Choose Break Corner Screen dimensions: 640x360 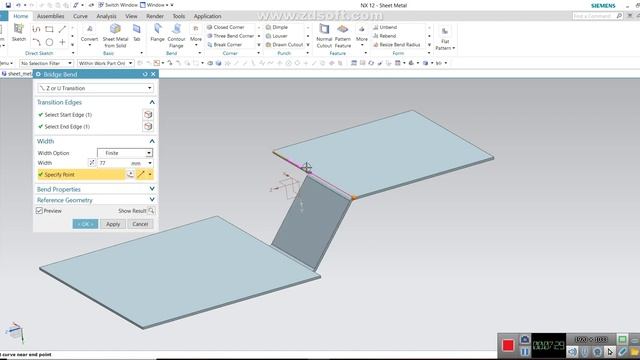coord(224,44)
